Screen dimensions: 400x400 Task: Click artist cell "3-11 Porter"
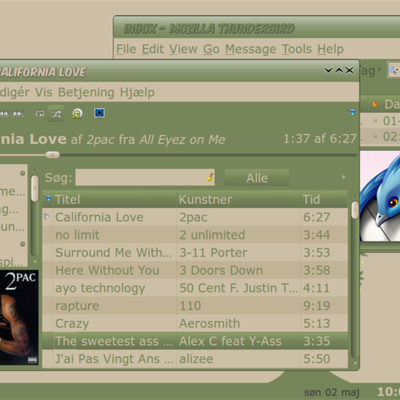pos(213,253)
